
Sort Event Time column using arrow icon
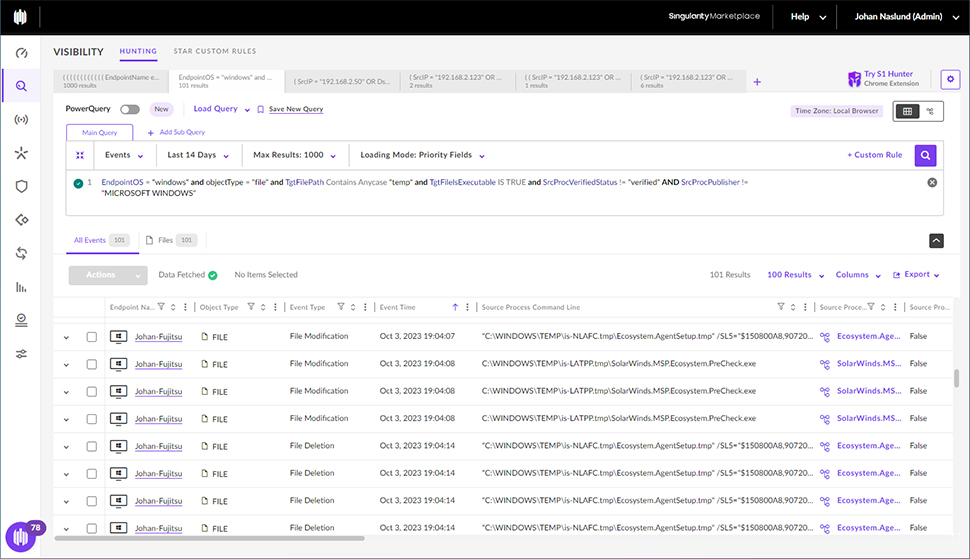[455, 307]
